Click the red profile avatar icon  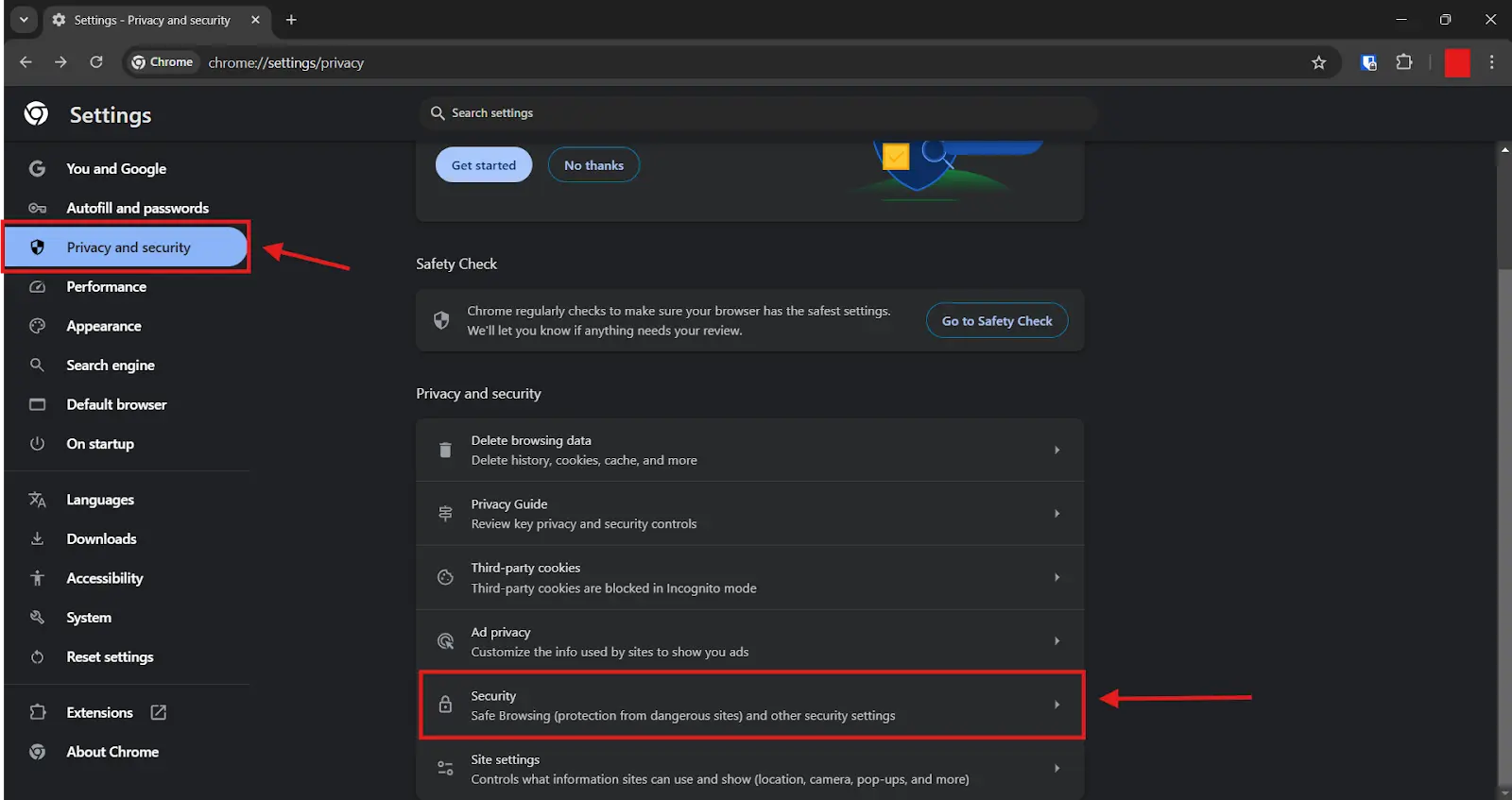point(1456,63)
